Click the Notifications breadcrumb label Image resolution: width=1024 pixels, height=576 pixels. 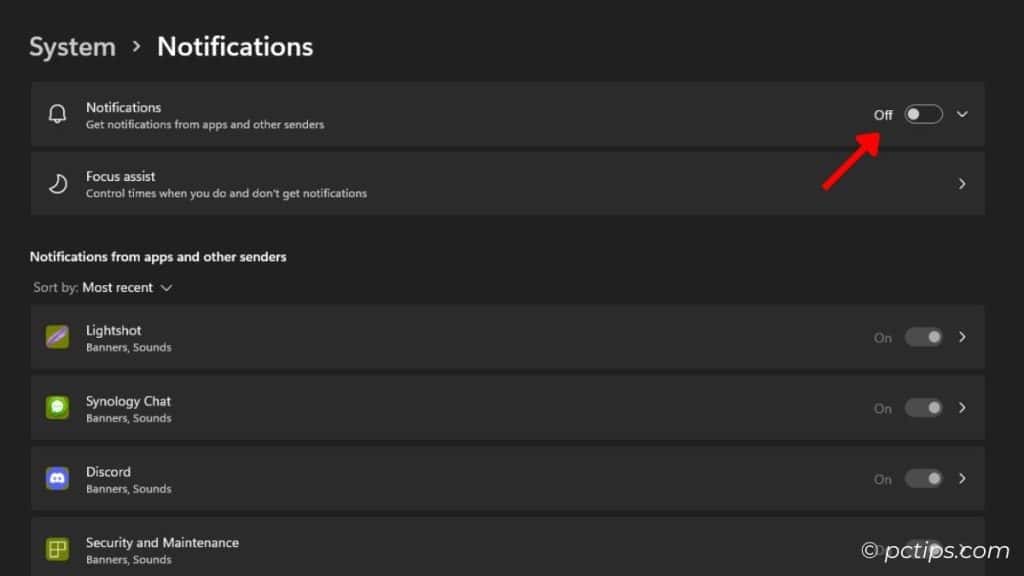tap(235, 46)
